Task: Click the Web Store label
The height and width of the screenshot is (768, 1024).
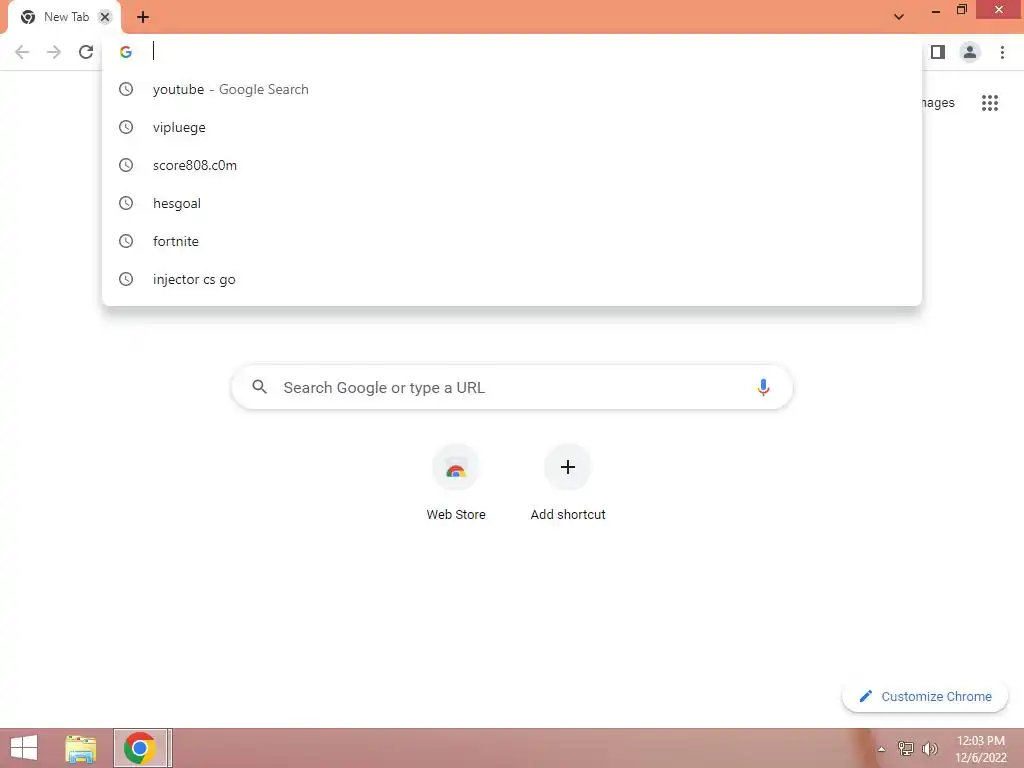Action: [x=456, y=515]
